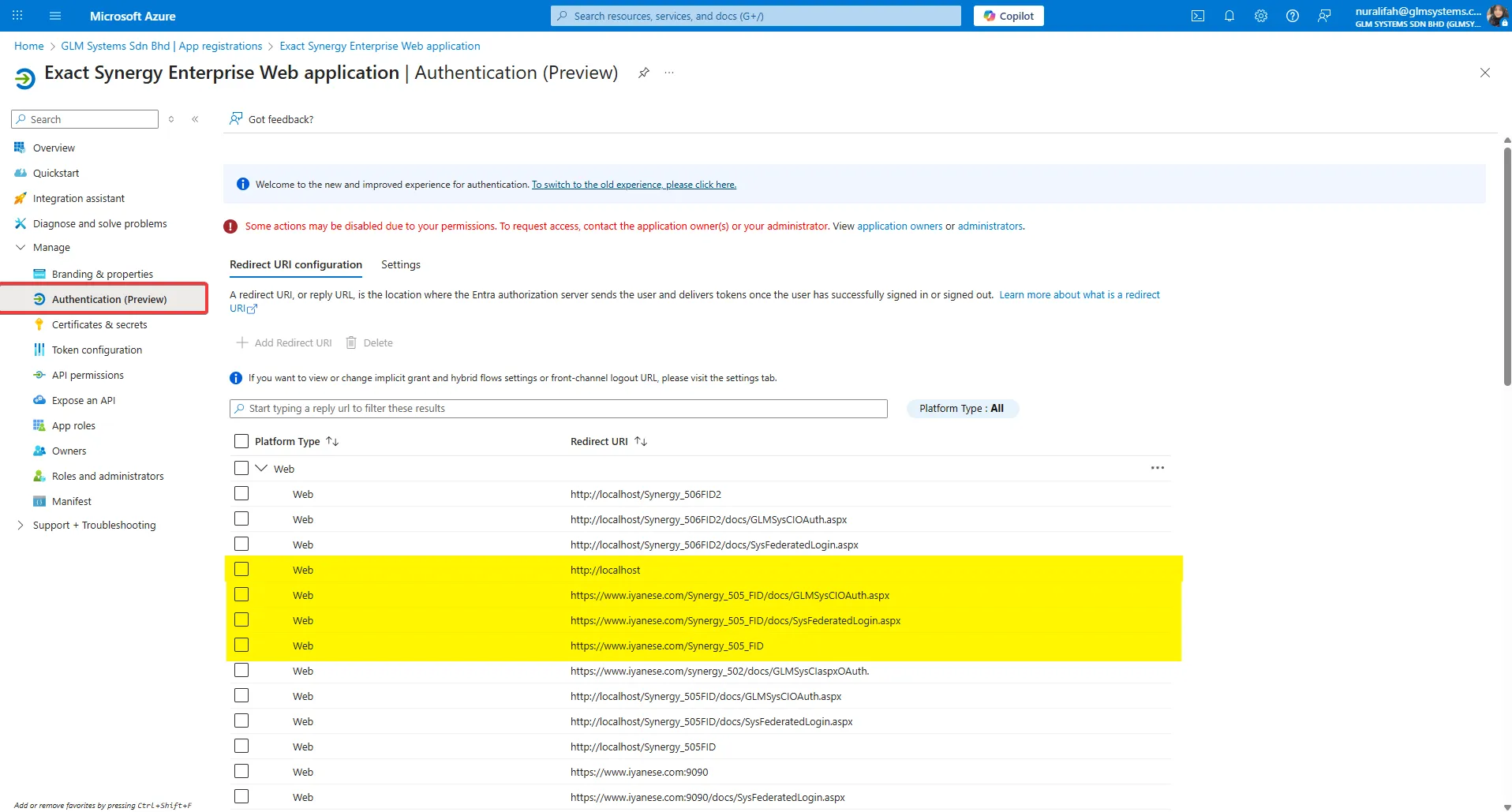
Task: Open the Platform Type : All filter
Action: coord(961,409)
